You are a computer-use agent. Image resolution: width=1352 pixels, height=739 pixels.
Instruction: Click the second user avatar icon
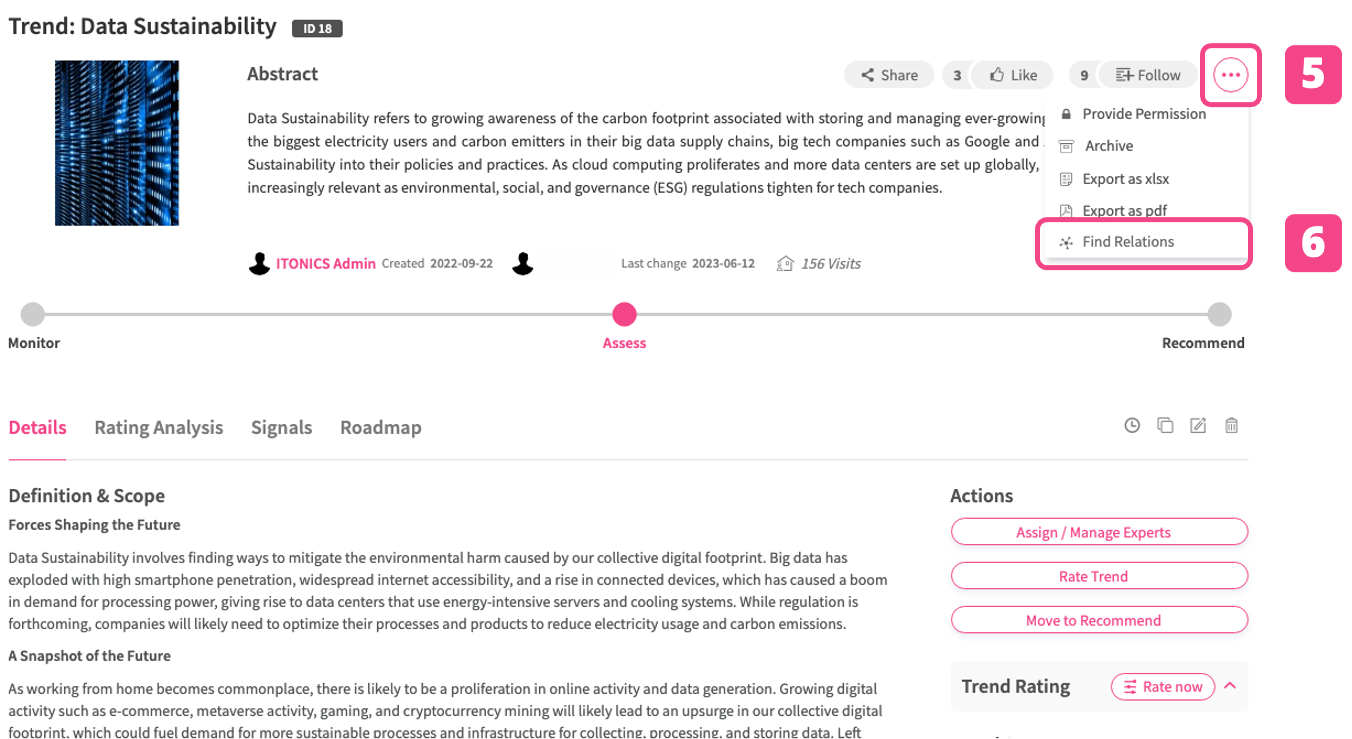[522, 264]
